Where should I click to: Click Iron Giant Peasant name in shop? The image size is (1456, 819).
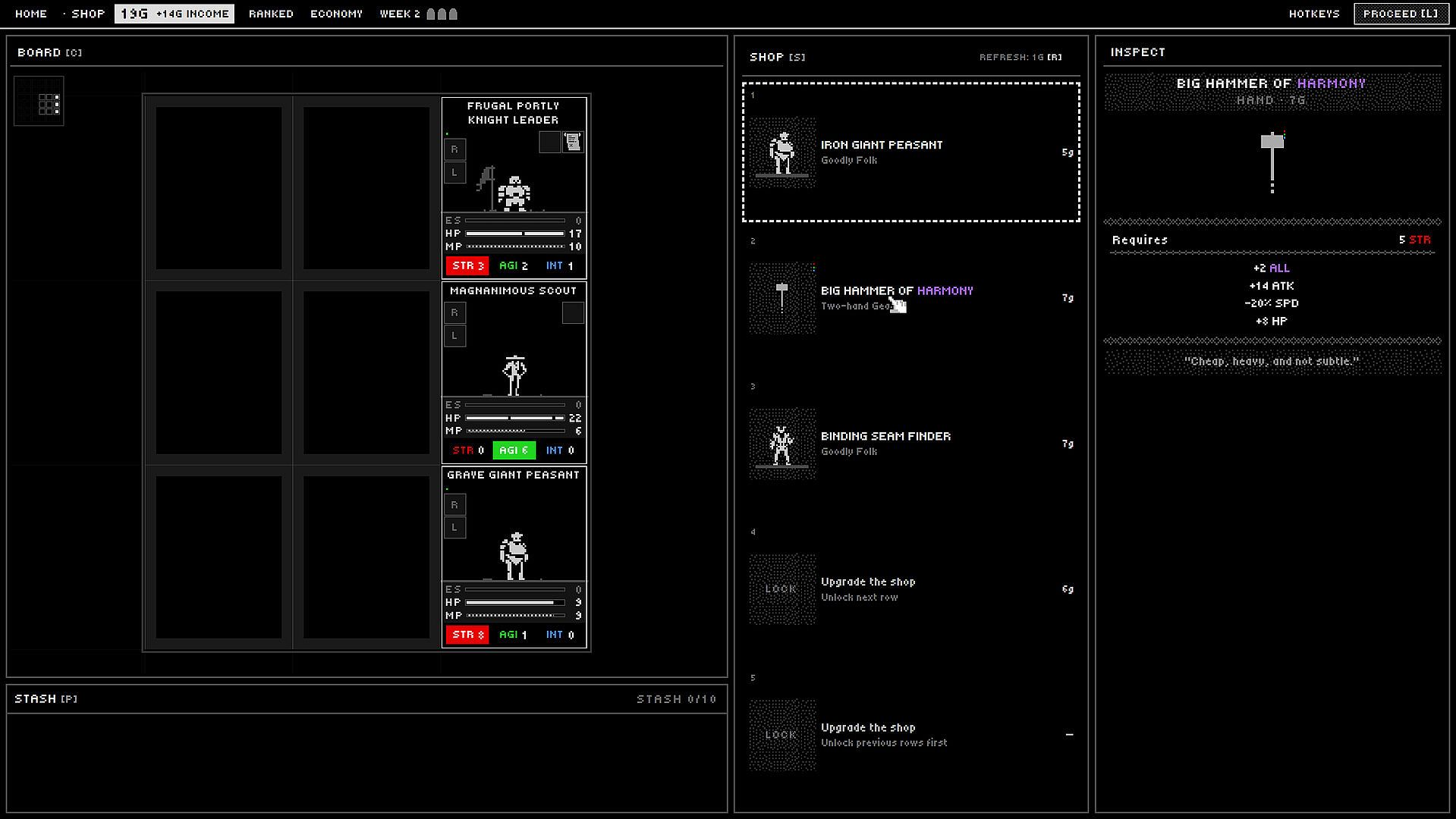point(882,145)
